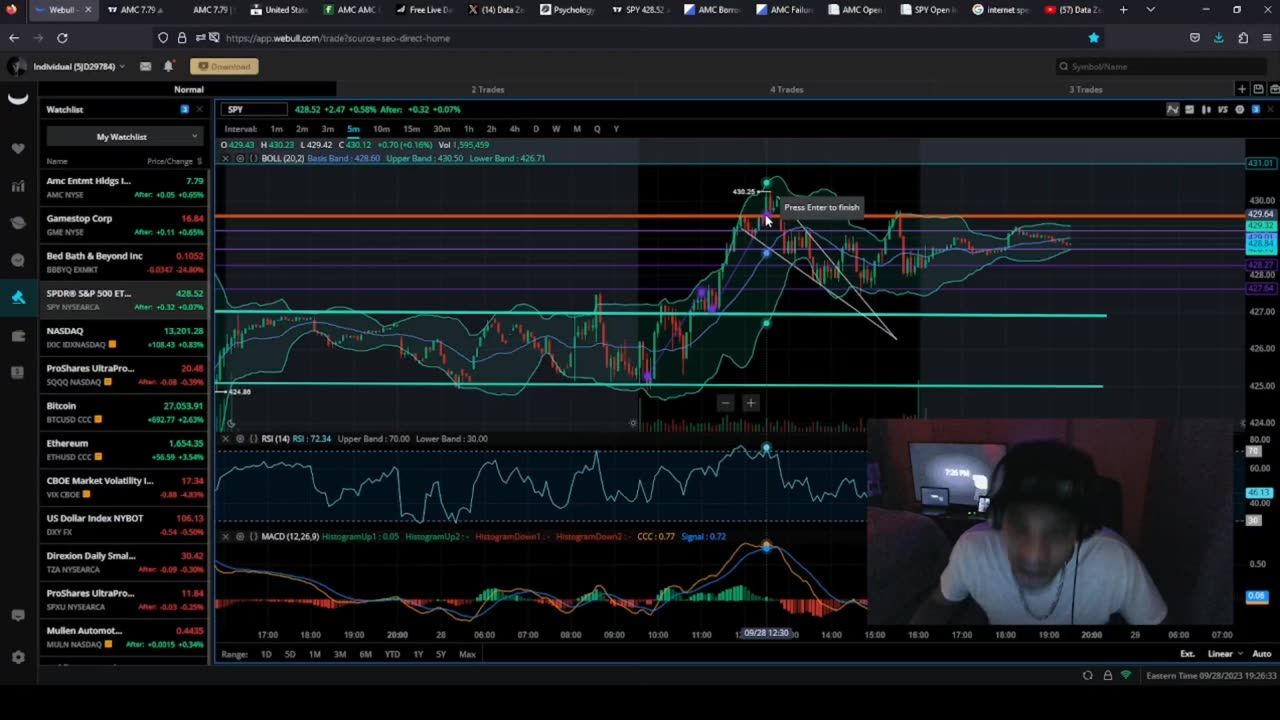
Task: Open the Webull home logo icon
Action: coord(18,99)
